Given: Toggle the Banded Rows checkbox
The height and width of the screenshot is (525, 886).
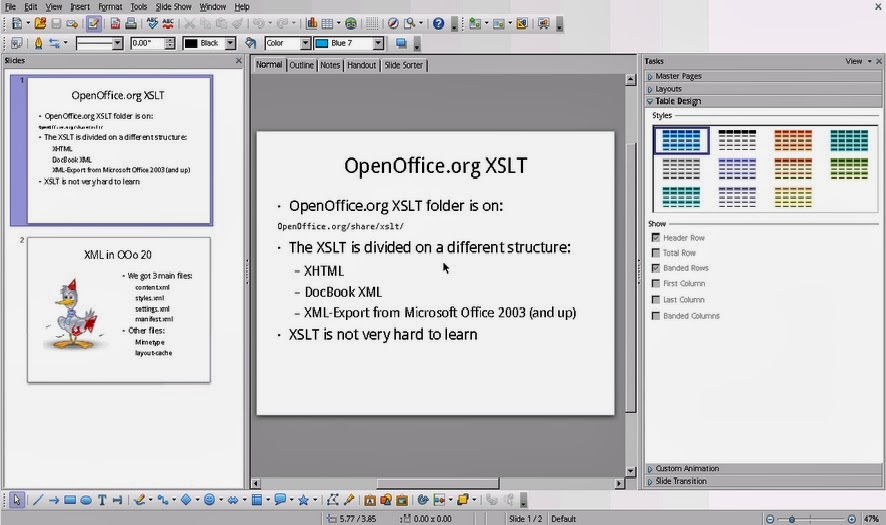Looking at the screenshot, I should [x=655, y=268].
